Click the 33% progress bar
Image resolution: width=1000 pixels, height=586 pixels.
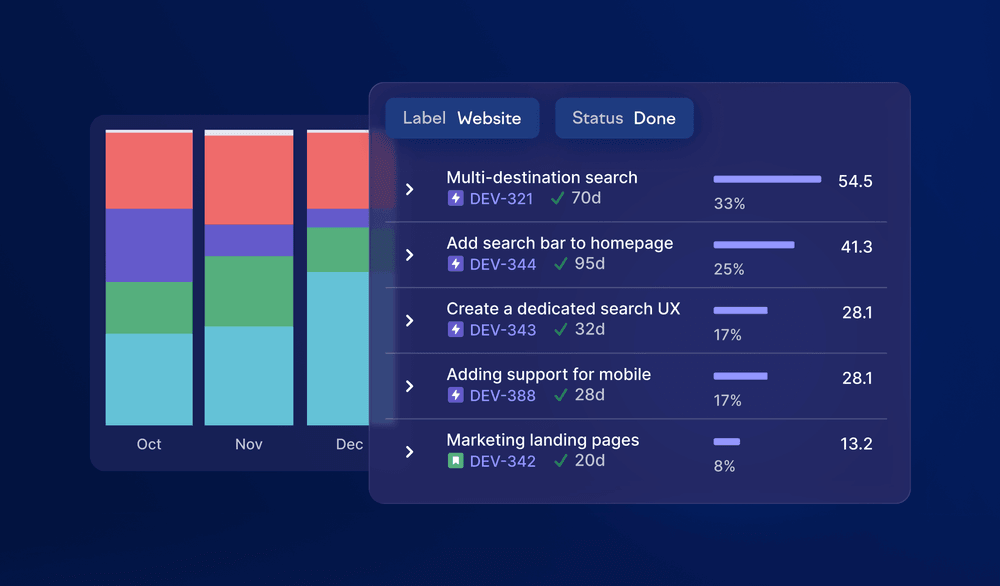pos(767,180)
